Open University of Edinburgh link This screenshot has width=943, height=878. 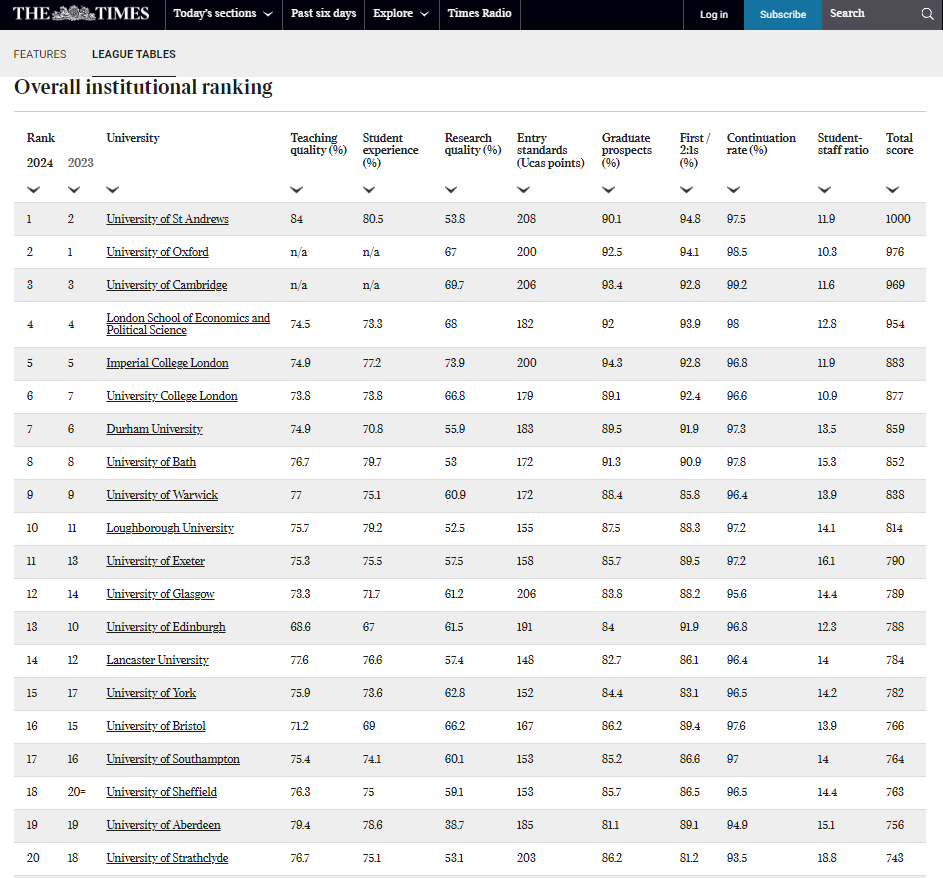166,627
